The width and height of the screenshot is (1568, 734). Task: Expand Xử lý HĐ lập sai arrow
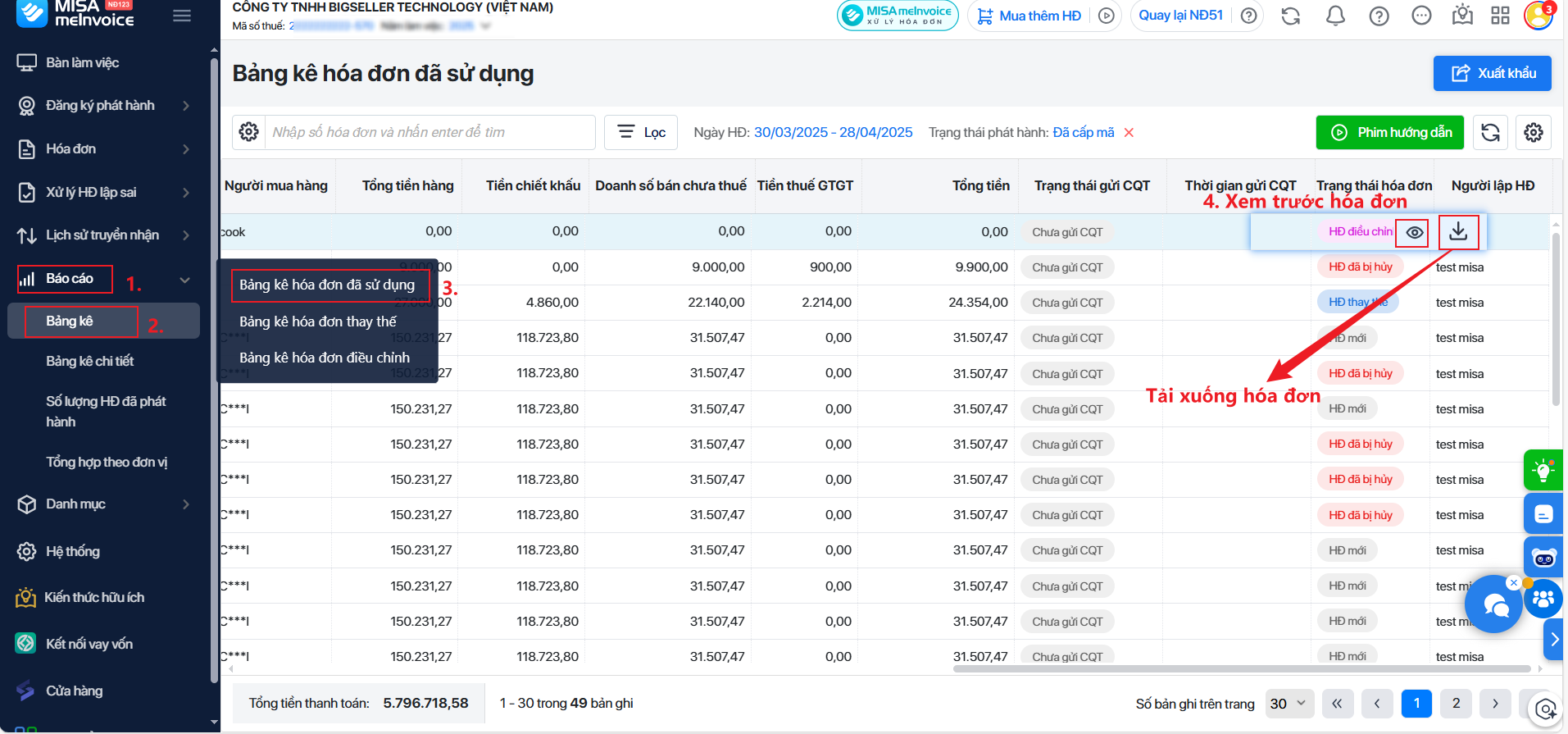pos(186,192)
